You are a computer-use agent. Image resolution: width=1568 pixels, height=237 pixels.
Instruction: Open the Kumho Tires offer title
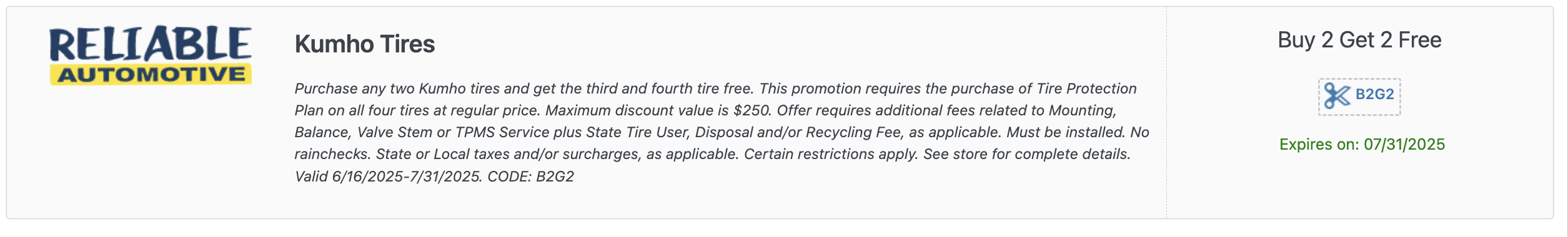[x=364, y=44]
